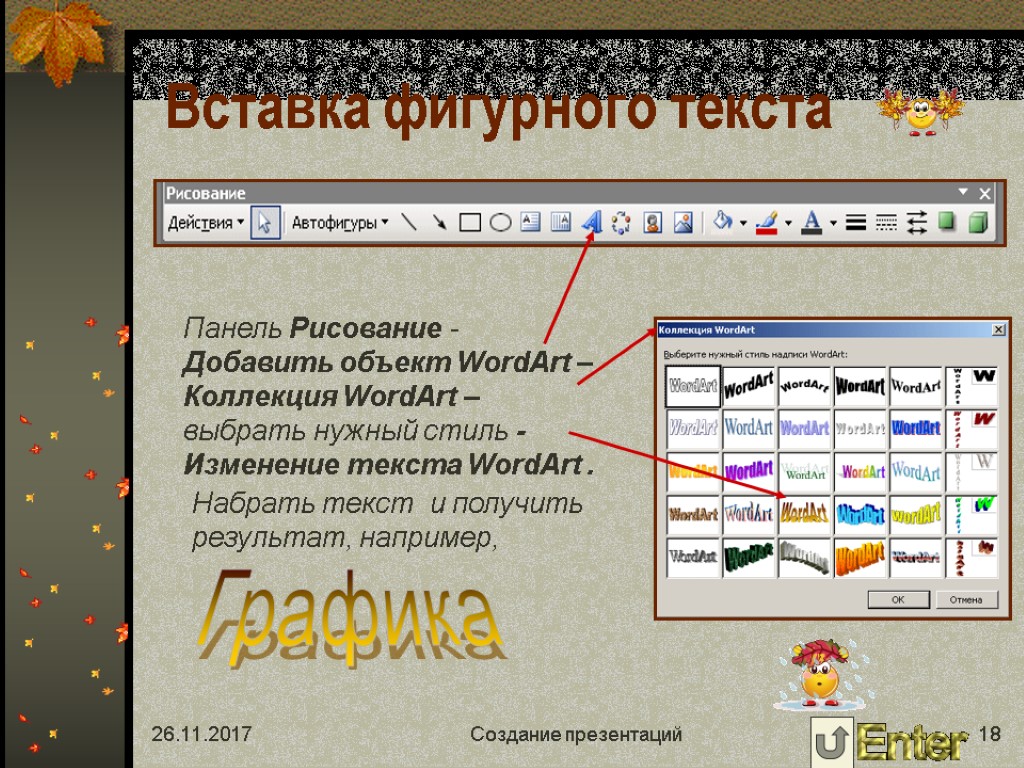Select the Oval shape tool
Image resolution: width=1024 pixels, height=768 pixels.
tap(500, 223)
